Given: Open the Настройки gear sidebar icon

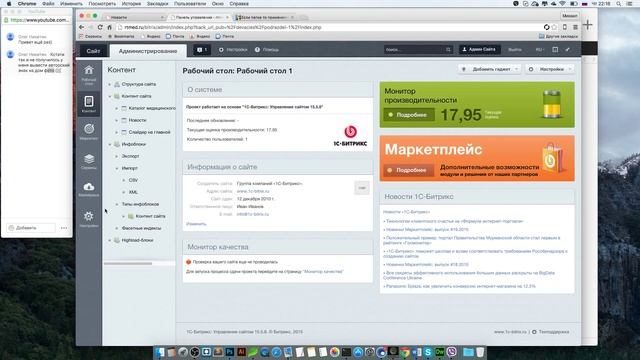Looking at the screenshot, I should 89,219.
